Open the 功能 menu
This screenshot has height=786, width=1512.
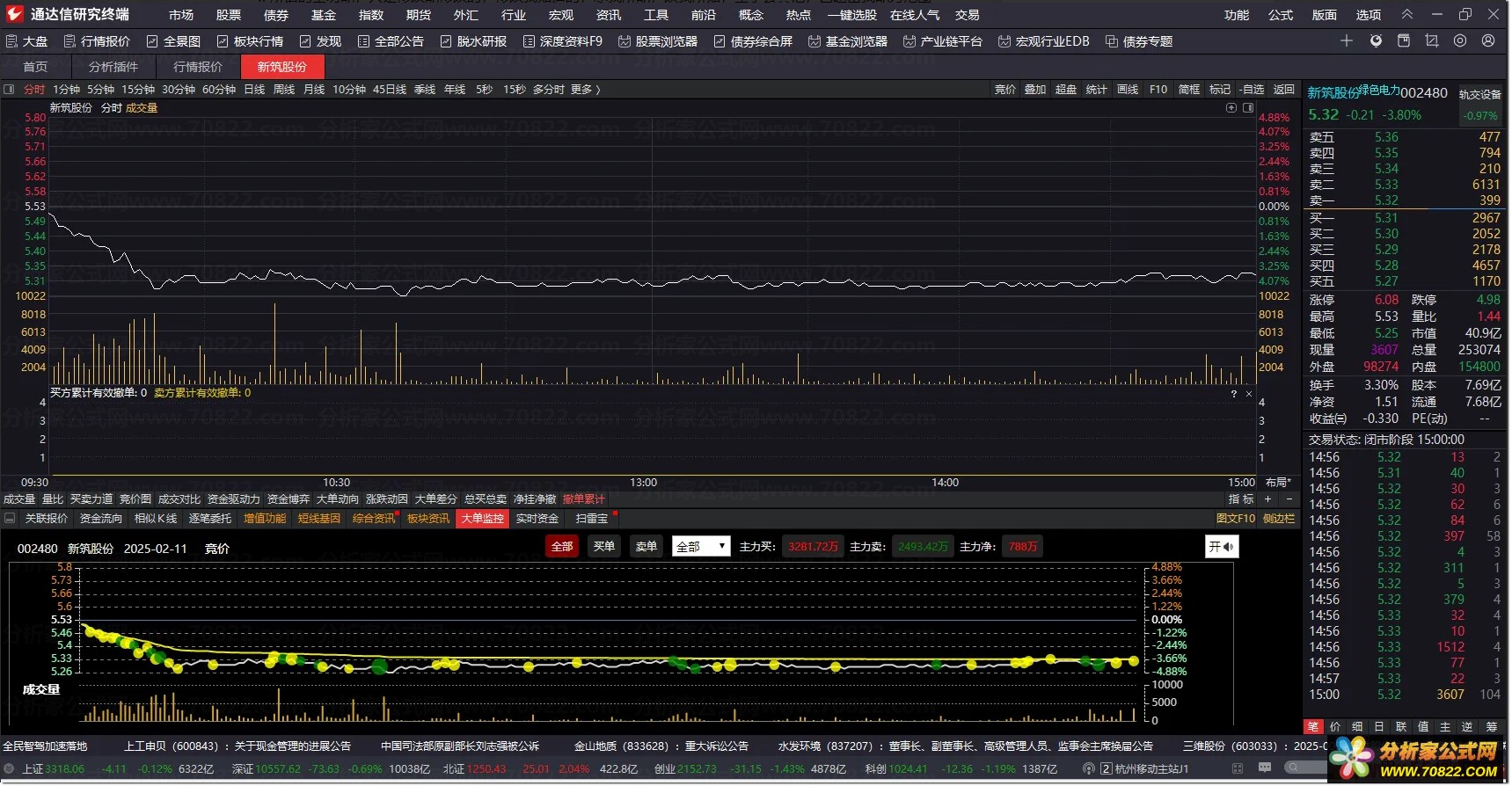[1237, 15]
